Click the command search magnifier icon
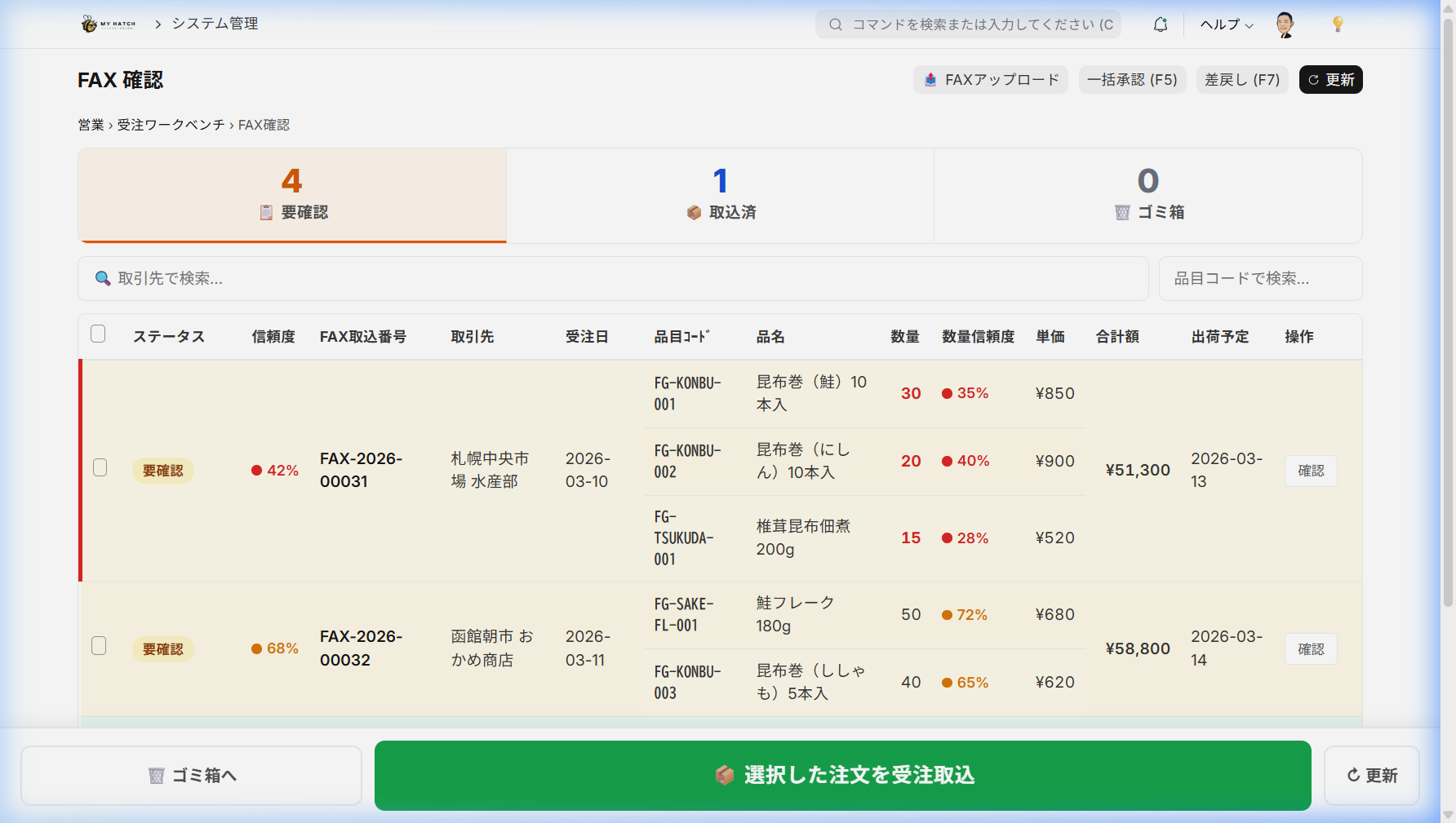 (x=836, y=24)
